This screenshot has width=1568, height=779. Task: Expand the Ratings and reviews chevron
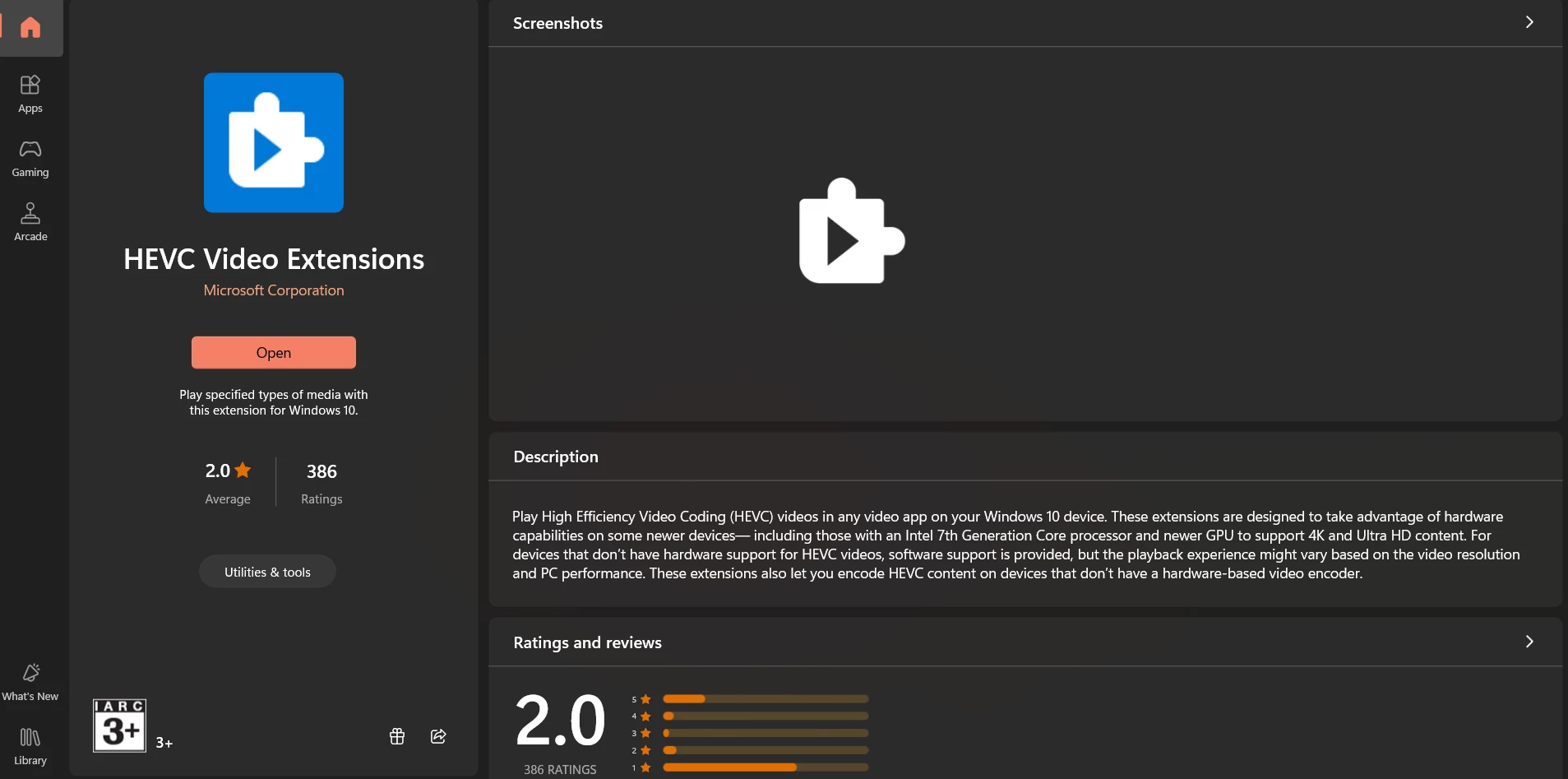tap(1529, 642)
